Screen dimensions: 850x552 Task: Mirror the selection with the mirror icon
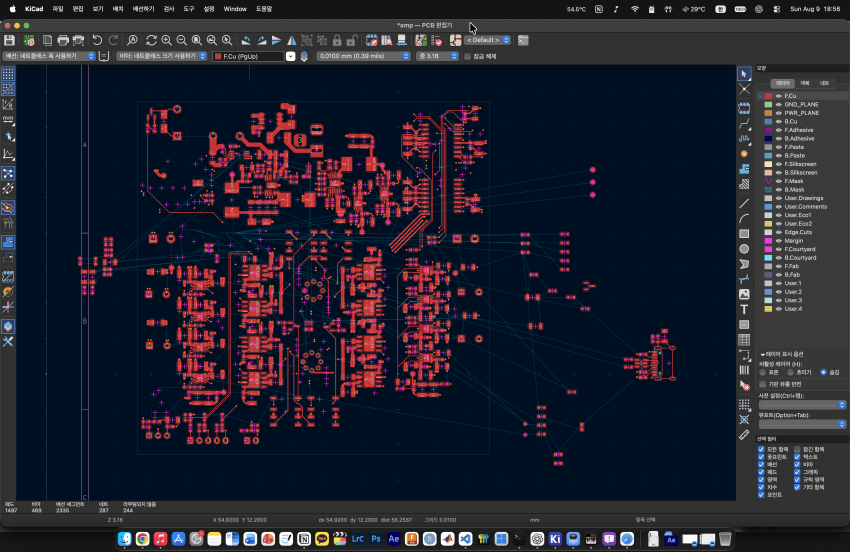pos(292,40)
